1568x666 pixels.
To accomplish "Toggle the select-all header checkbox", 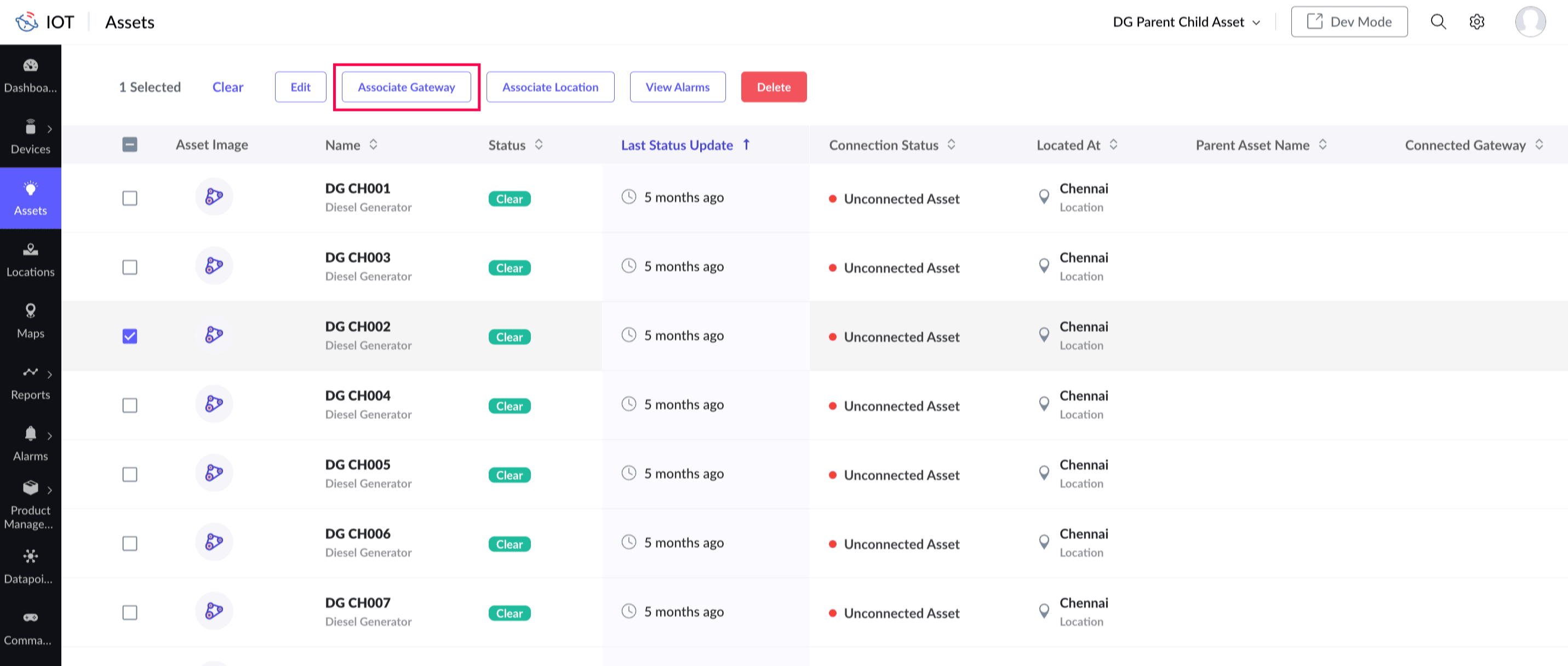I will pos(130,145).
